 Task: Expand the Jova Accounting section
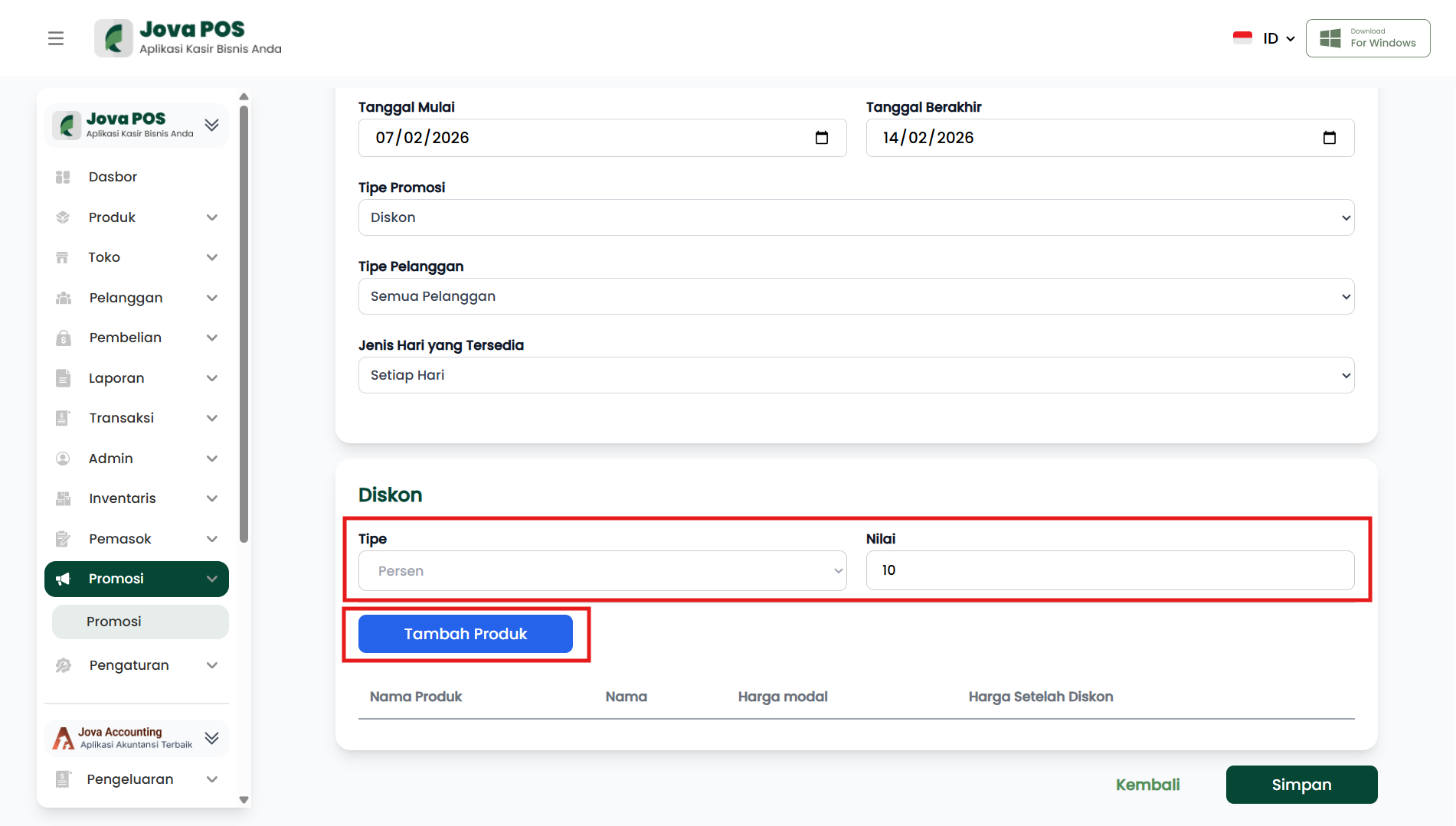coord(212,738)
